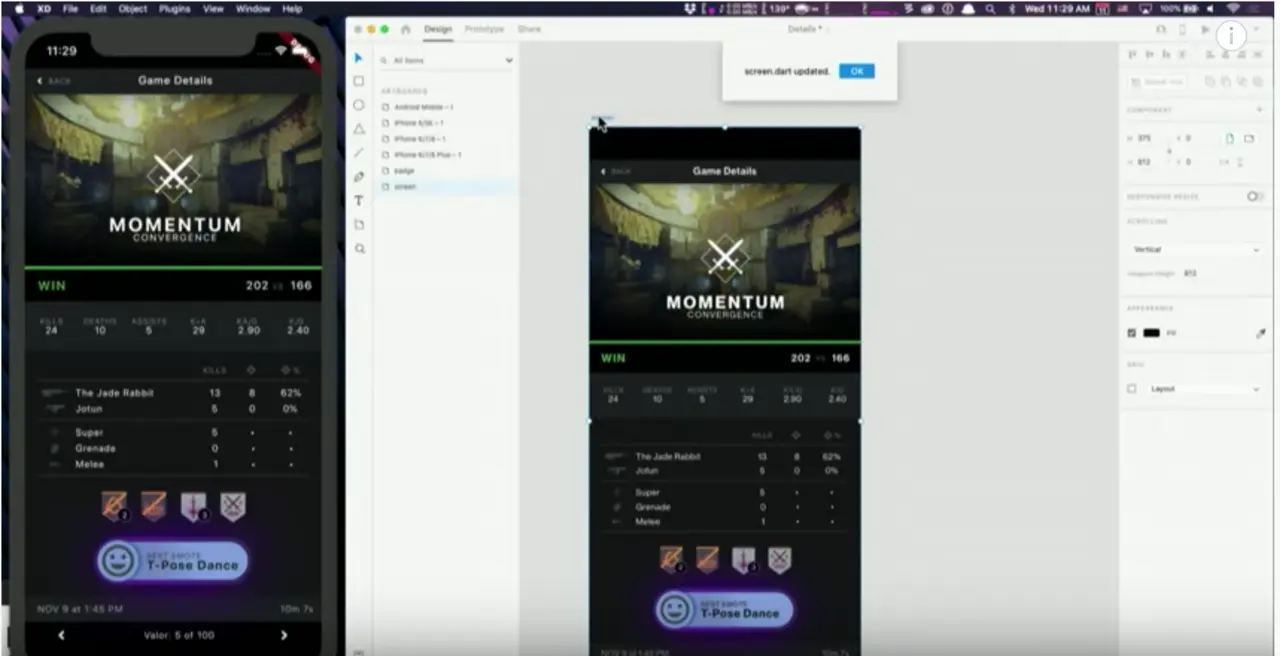Click the Home icon beside Design tab
Viewport: 1280px width, 656px height.
(406, 29)
